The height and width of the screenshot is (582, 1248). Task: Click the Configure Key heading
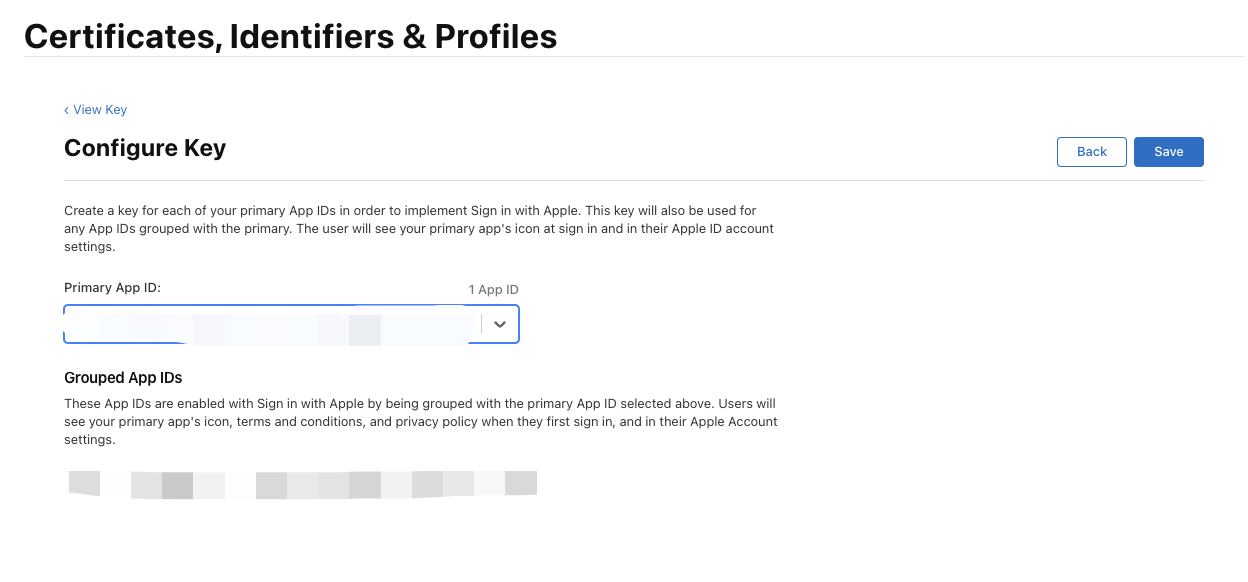145,148
